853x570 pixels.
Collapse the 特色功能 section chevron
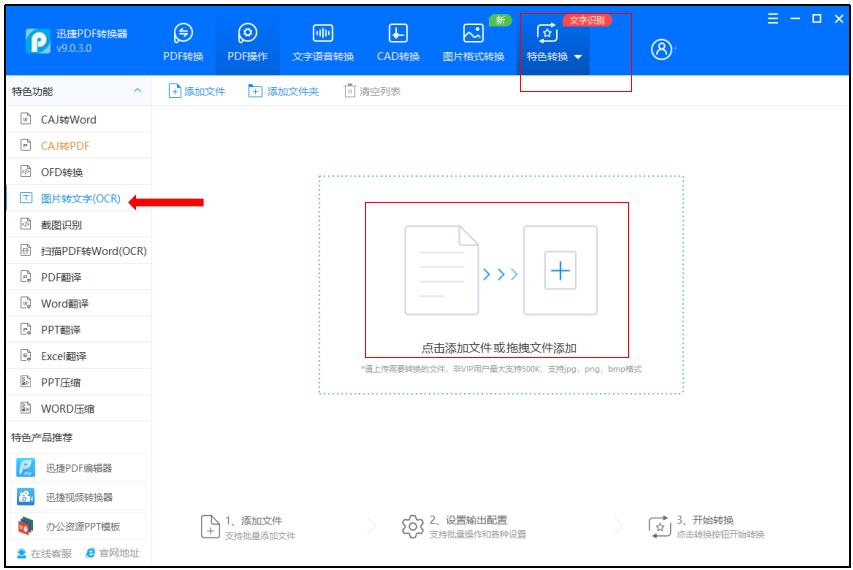click(138, 91)
